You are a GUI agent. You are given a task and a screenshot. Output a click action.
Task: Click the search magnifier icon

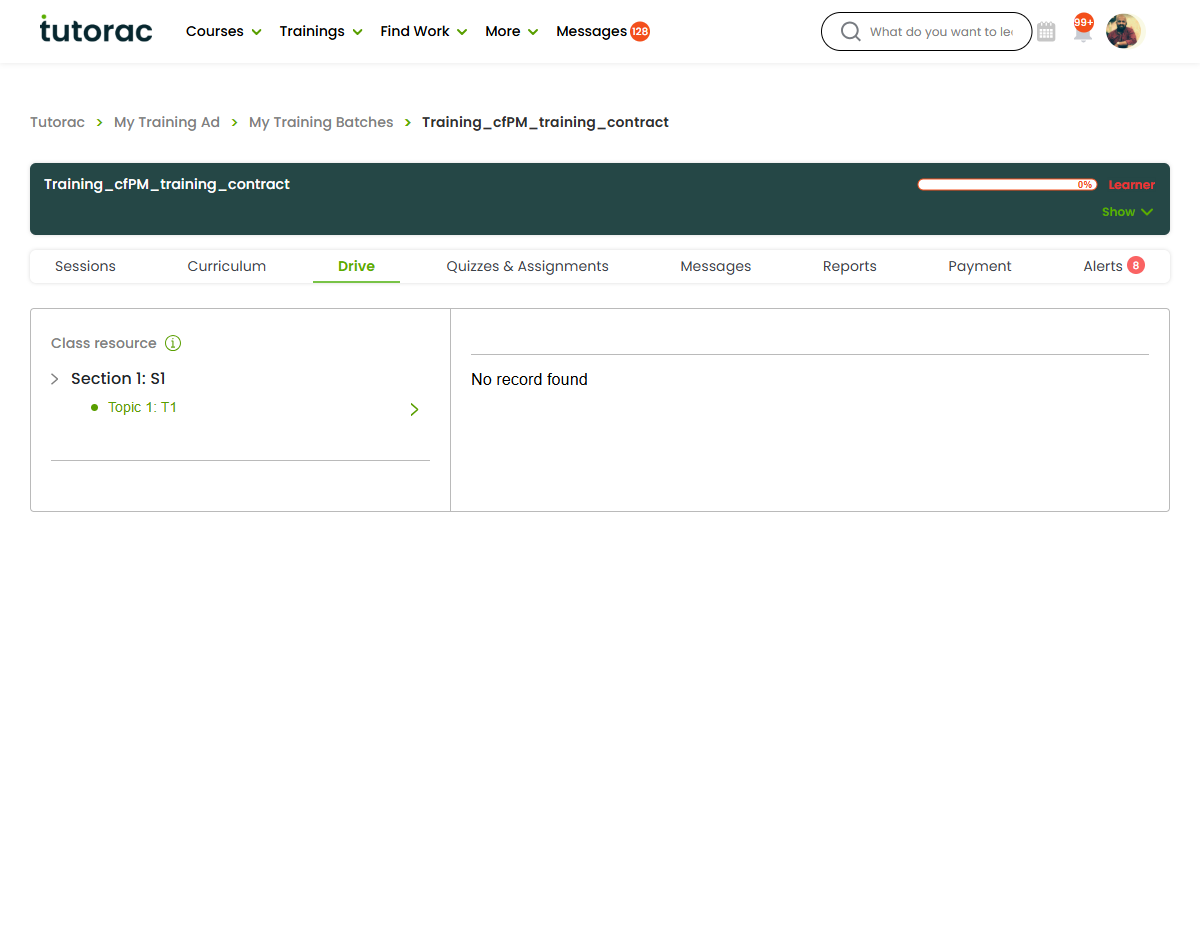[x=851, y=32]
